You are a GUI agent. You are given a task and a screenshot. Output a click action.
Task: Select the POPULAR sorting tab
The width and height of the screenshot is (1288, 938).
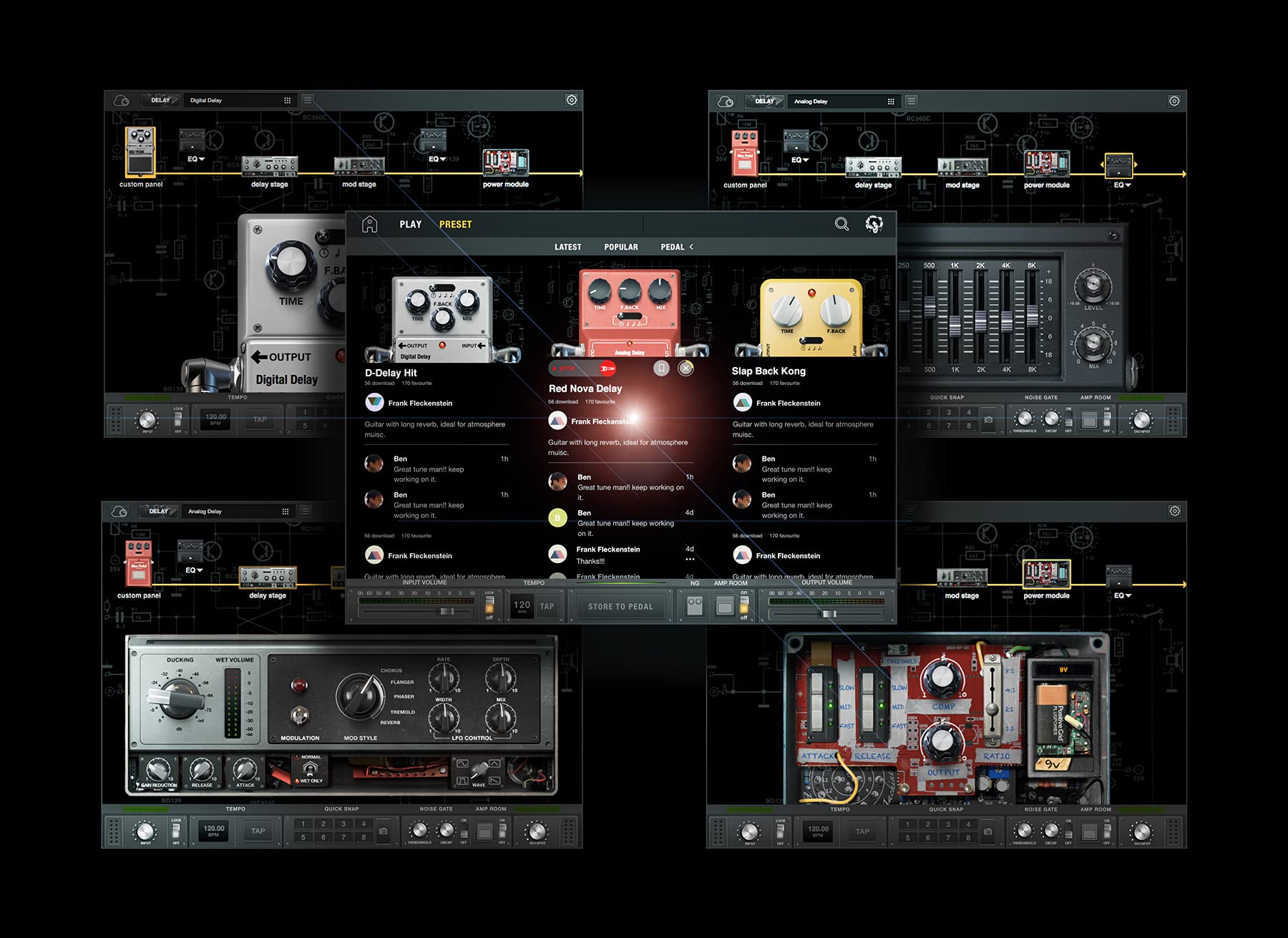[x=621, y=247]
